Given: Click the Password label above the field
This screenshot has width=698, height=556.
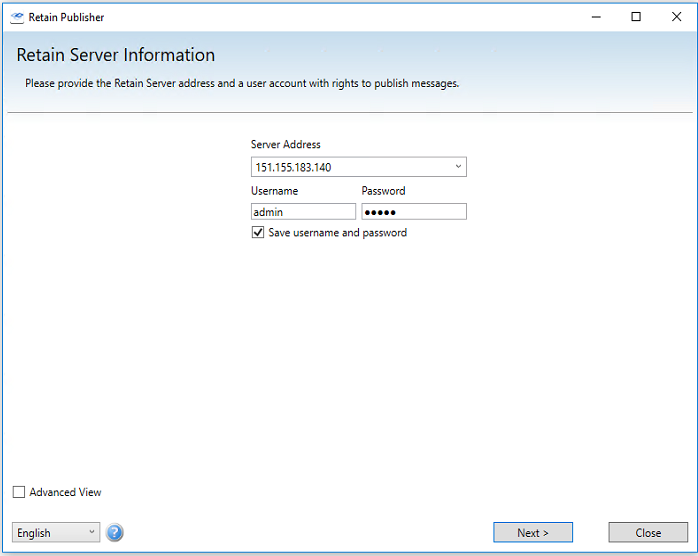Looking at the screenshot, I should [383, 191].
